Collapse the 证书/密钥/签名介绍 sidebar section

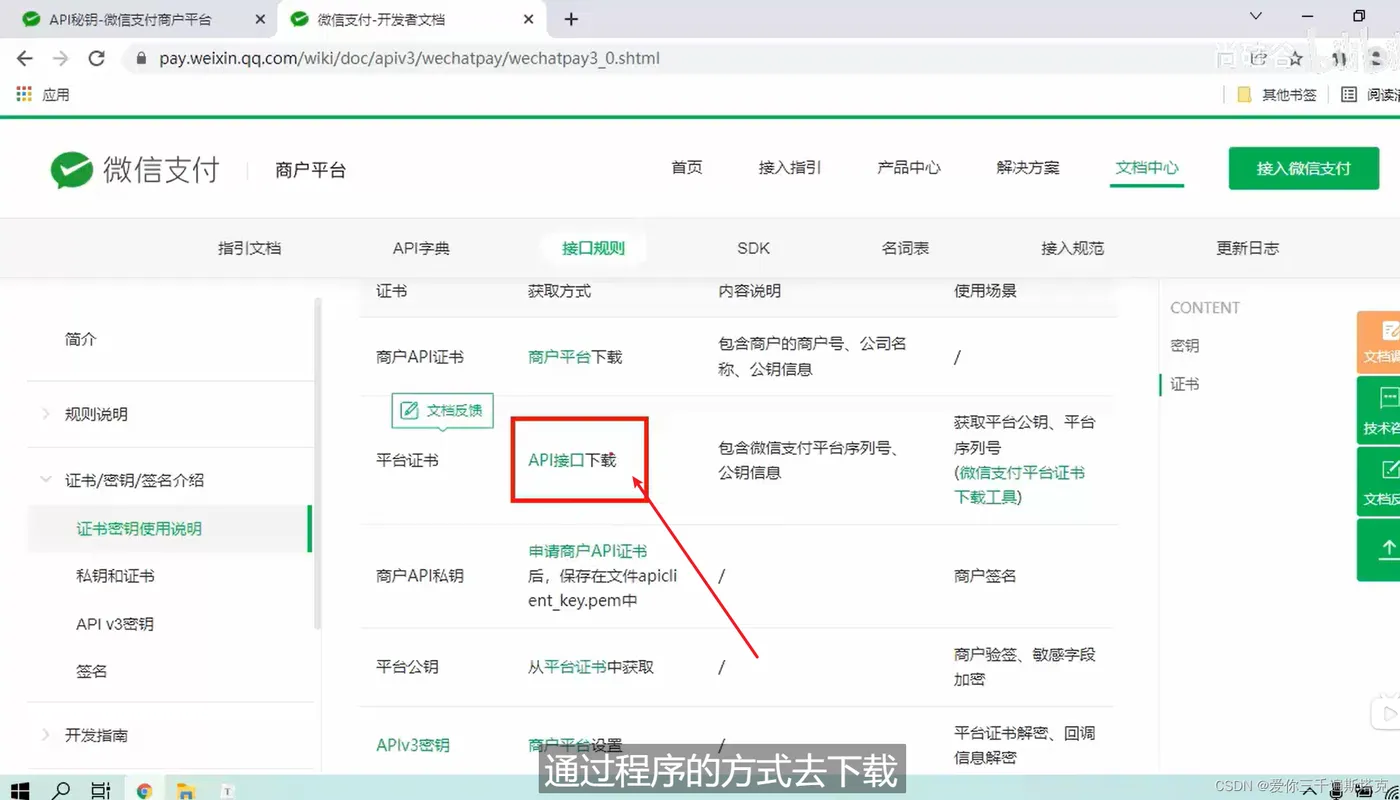(134, 480)
